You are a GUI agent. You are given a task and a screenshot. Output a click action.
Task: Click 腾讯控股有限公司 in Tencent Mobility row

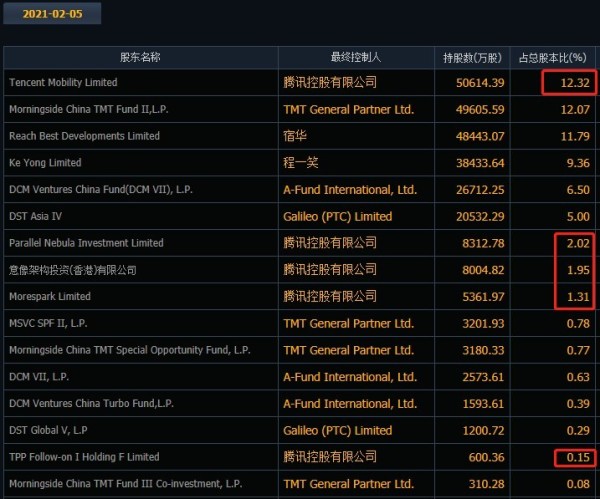330,82
